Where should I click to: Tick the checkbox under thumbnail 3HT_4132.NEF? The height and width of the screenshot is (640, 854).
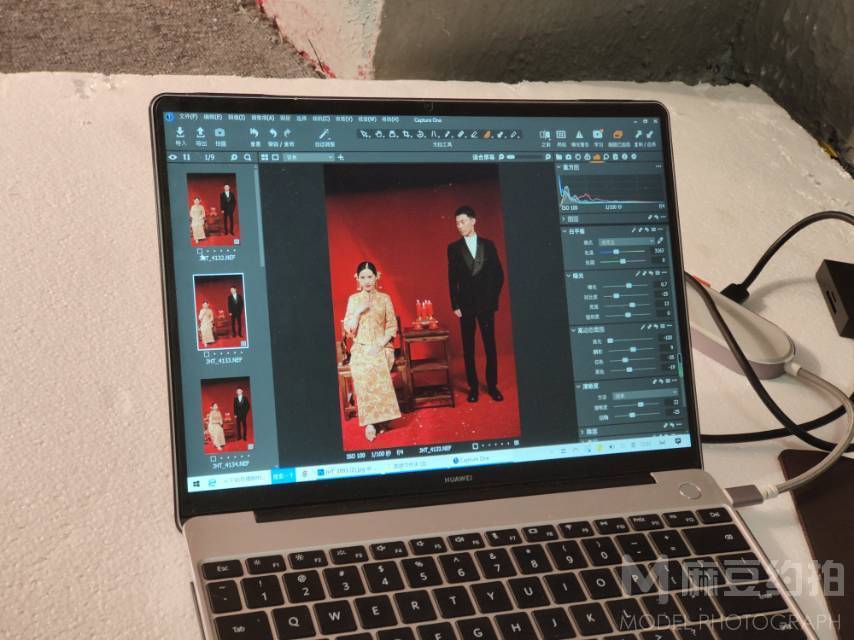pos(198,250)
